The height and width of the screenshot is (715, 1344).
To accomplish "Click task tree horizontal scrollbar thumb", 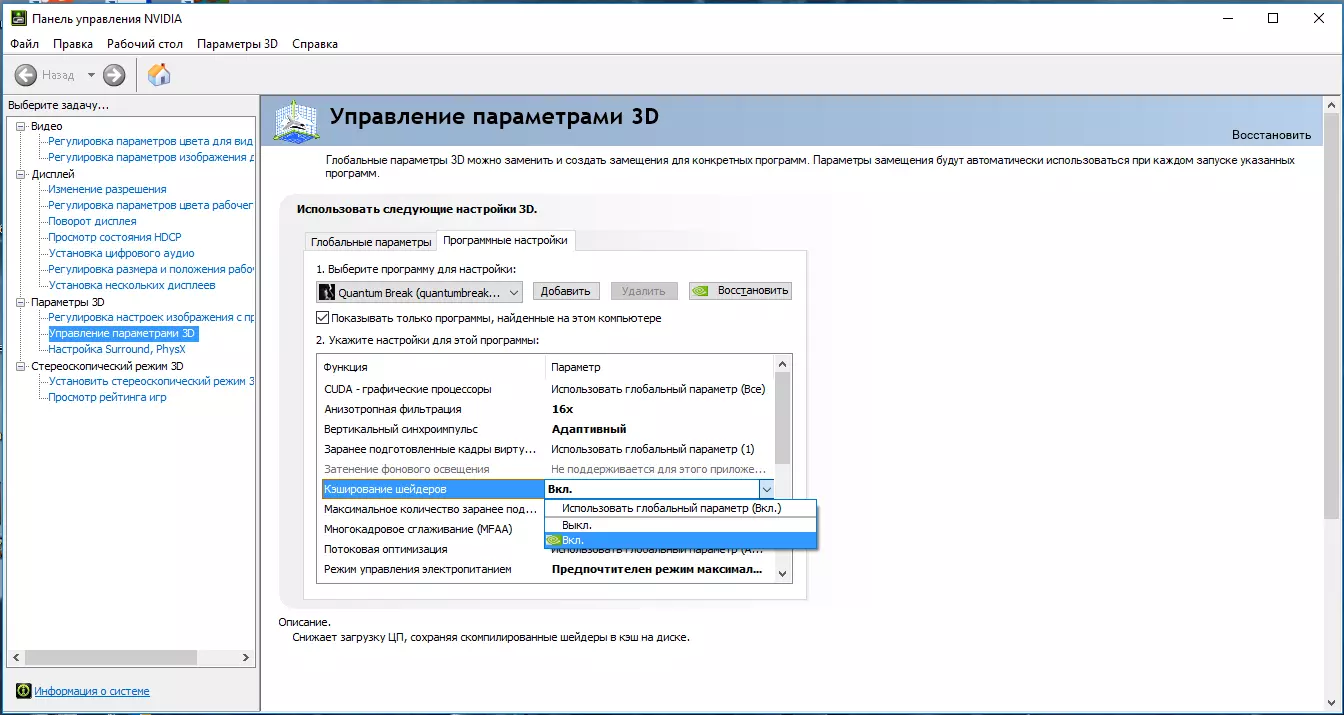I will [110, 657].
